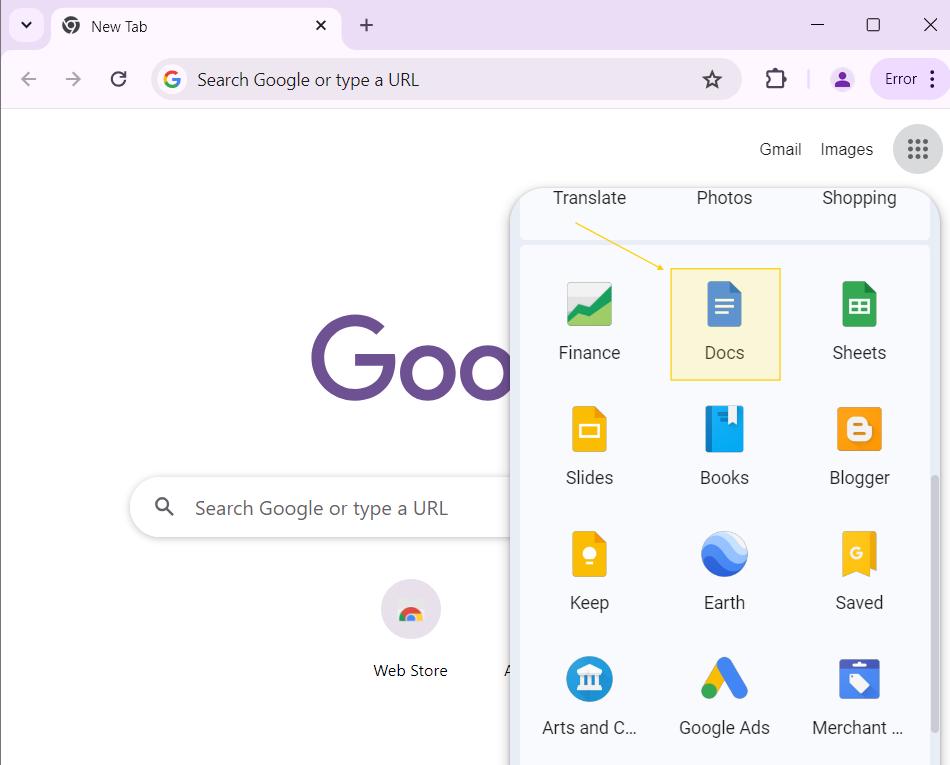Minimize the Chrome window
This screenshot has height=765, width=950.
(817, 25)
